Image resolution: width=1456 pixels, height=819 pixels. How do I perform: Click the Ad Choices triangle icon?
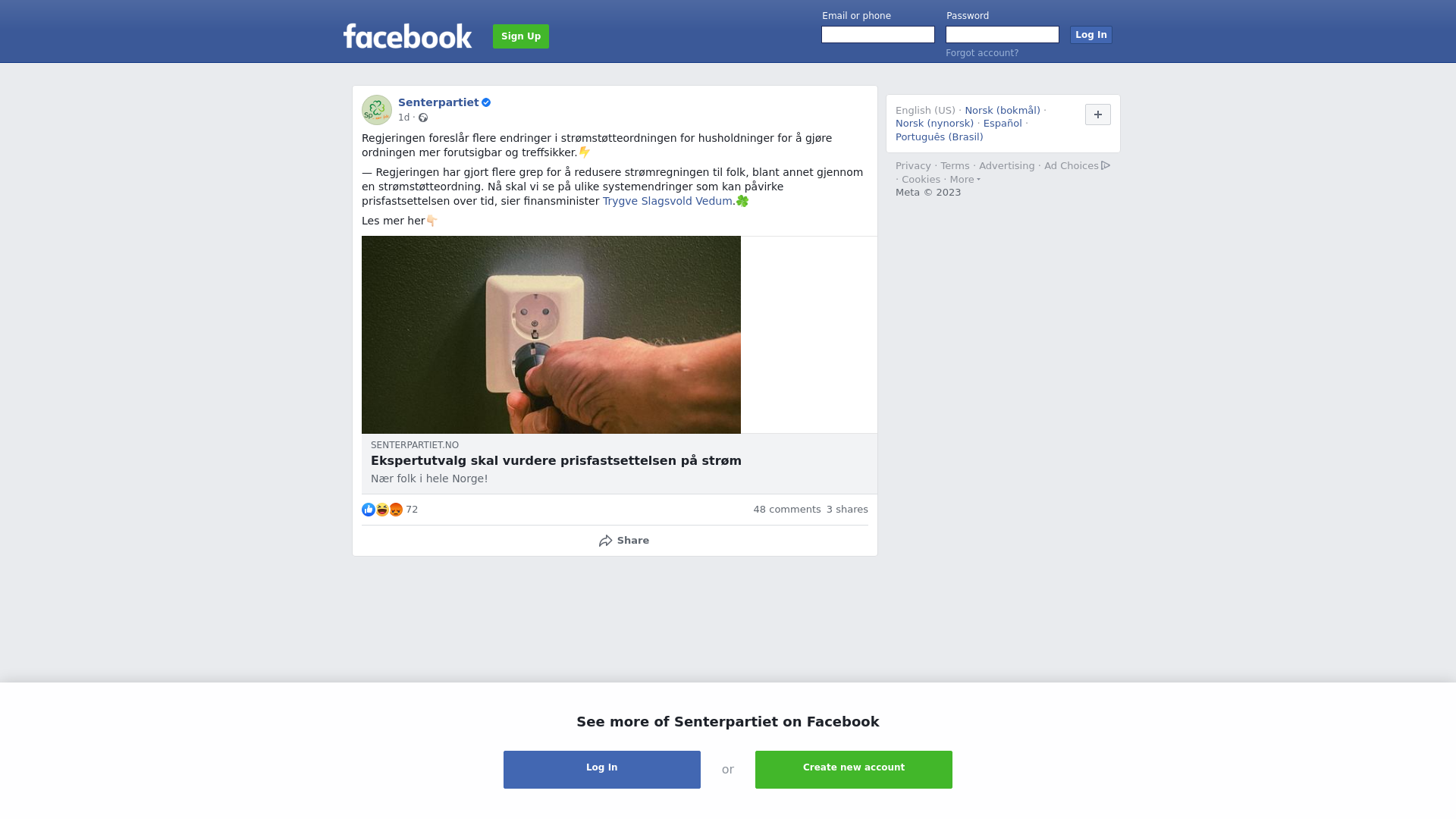tap(1106, 165)
